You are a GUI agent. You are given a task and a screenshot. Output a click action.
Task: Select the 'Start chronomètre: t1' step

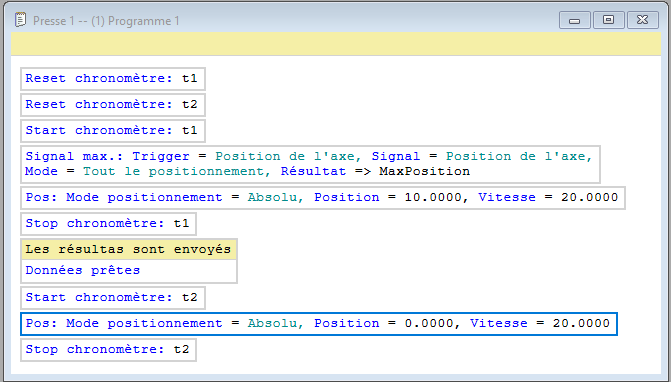coord(113,131)
